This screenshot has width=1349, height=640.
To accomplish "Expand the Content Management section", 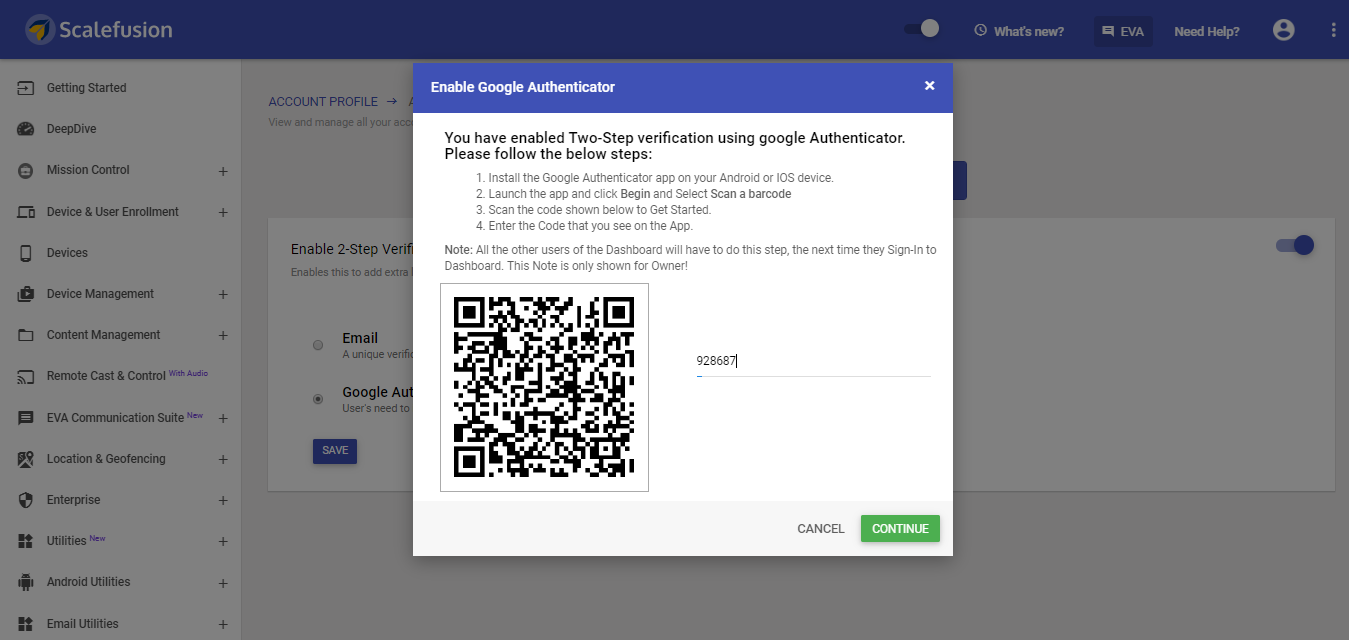I will click(223, 335).
